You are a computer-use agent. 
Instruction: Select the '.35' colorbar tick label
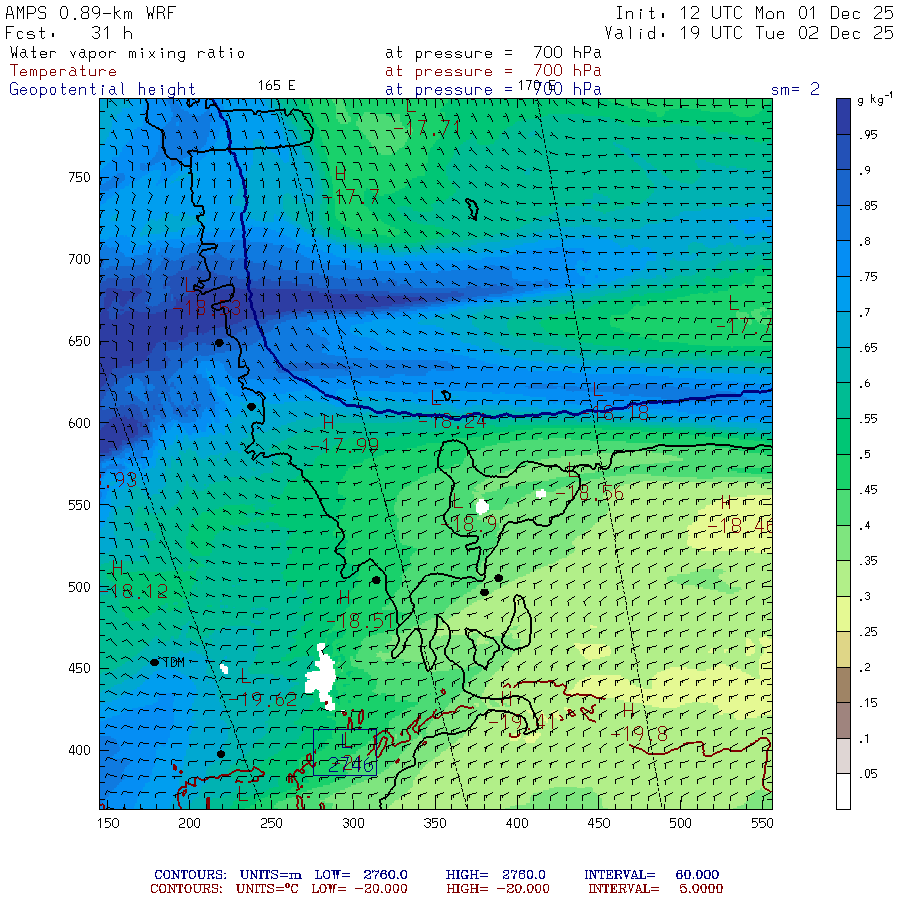(x=868, y=561)
